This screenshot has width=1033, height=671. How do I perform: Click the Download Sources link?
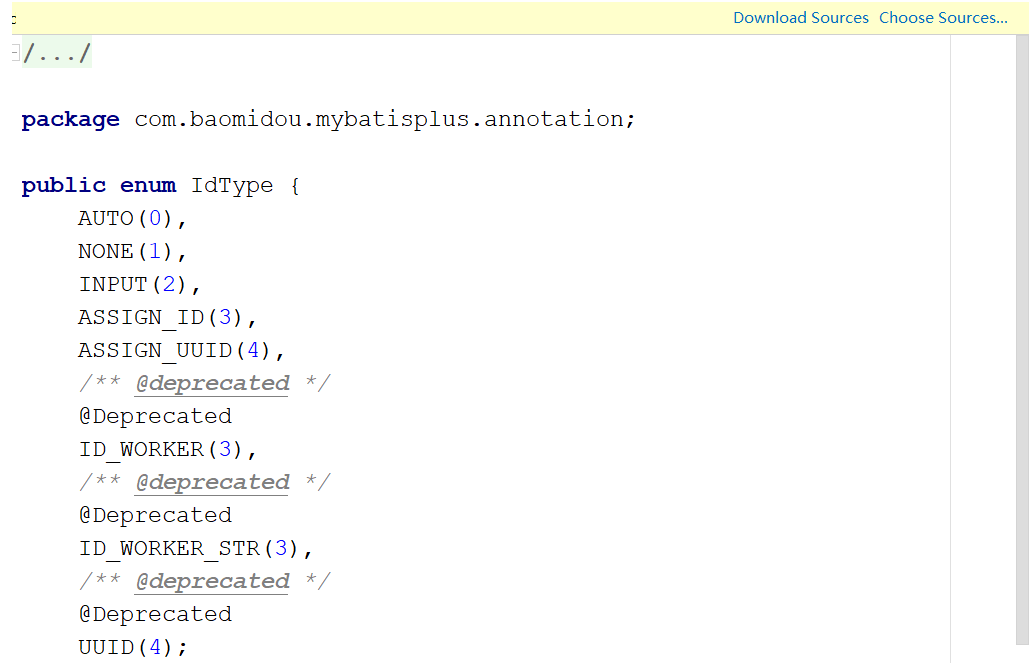[x=800, y=18]
